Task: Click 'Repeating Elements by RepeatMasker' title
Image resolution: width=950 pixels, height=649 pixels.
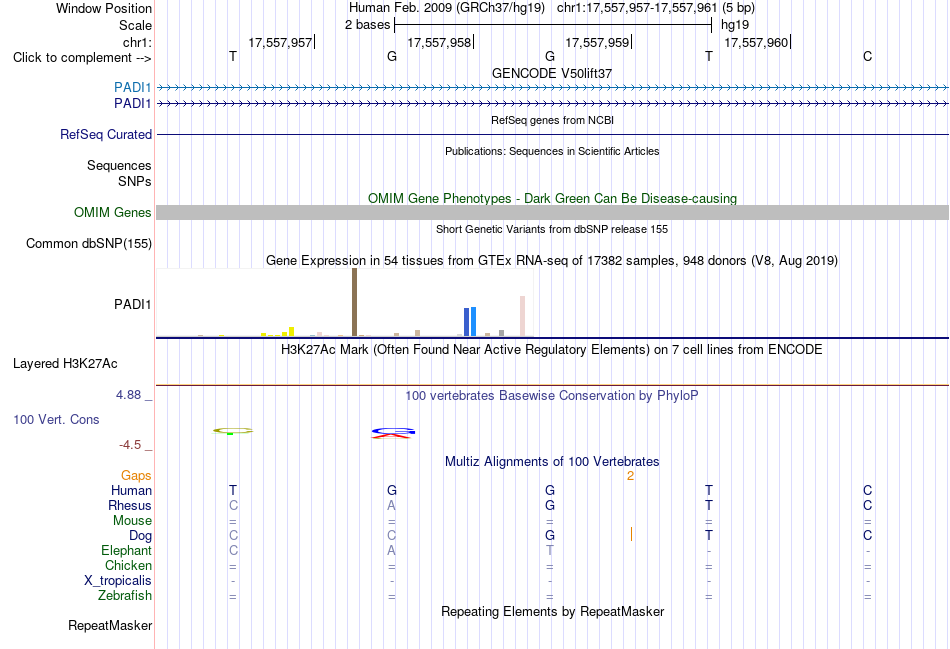Action: click(552, 611)
